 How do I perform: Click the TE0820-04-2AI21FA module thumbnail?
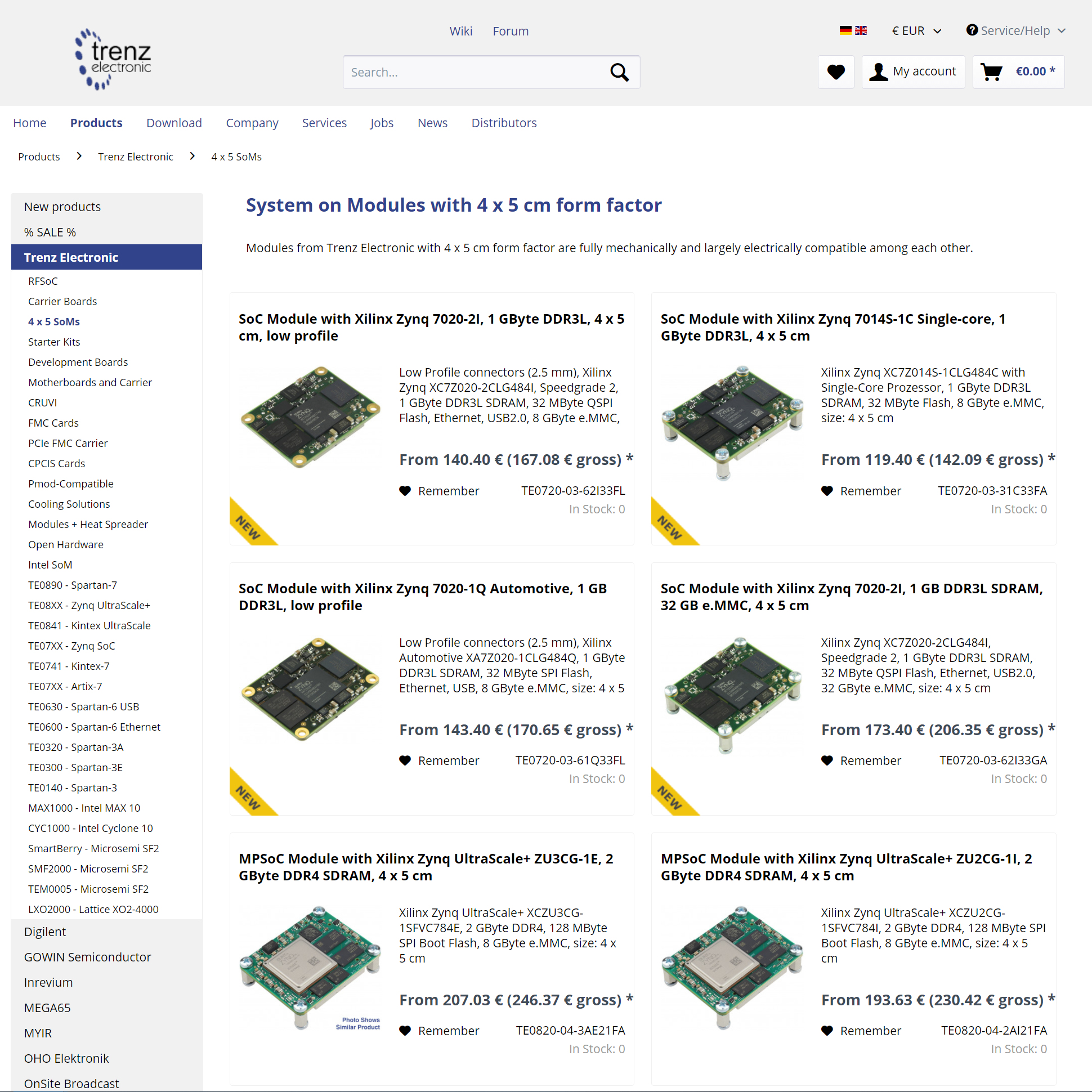[x=732, y=967]
